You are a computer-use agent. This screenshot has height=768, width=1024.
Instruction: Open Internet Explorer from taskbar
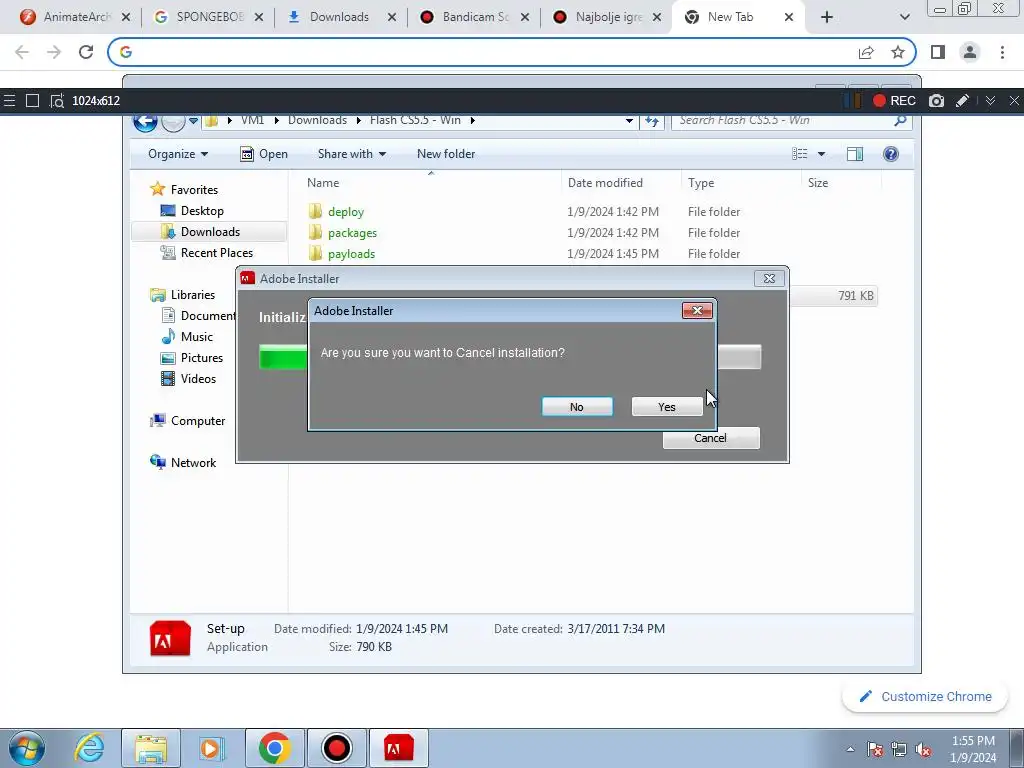89,748
